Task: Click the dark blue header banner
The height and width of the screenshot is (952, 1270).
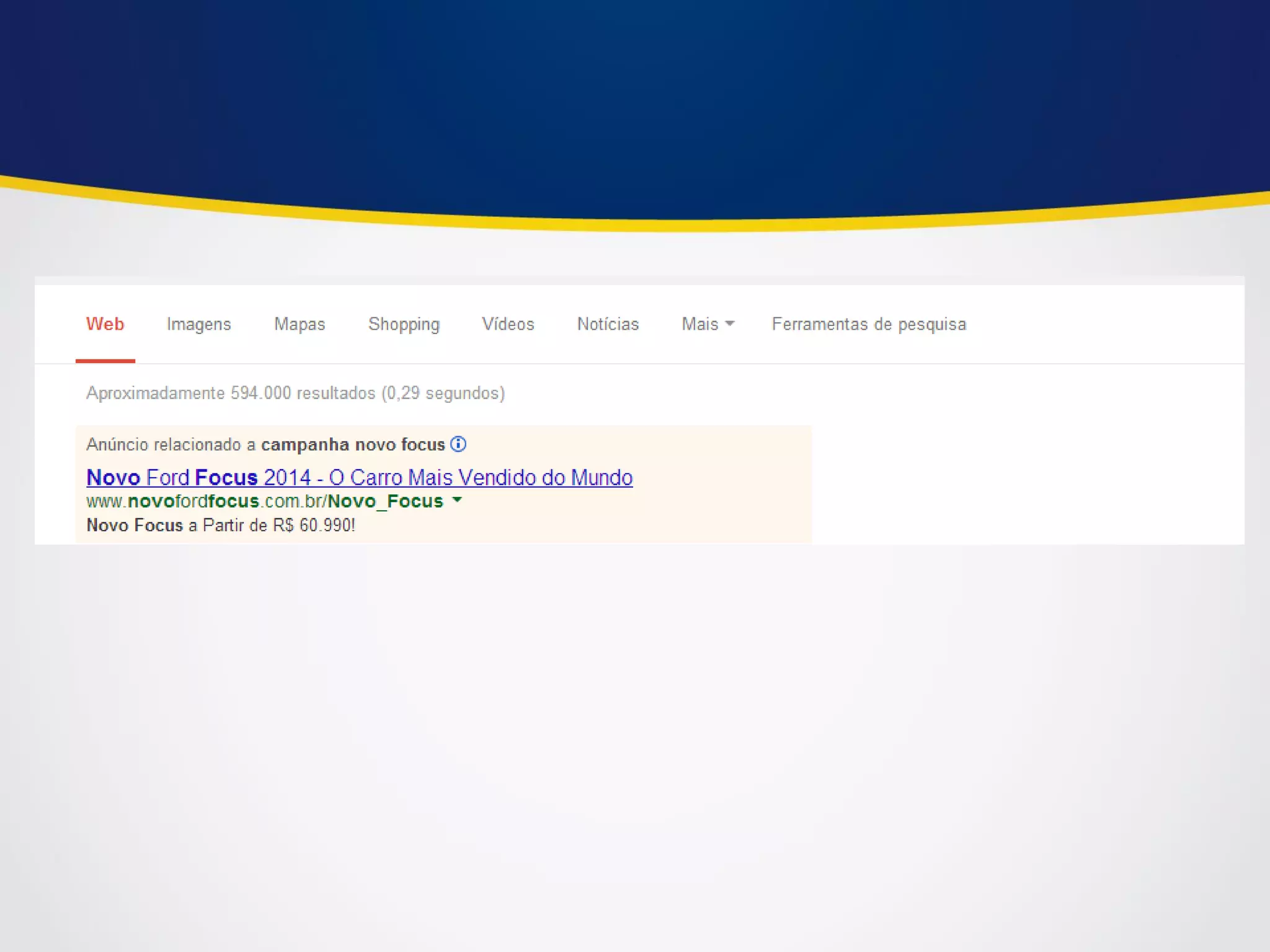Action: coord(635,93)
